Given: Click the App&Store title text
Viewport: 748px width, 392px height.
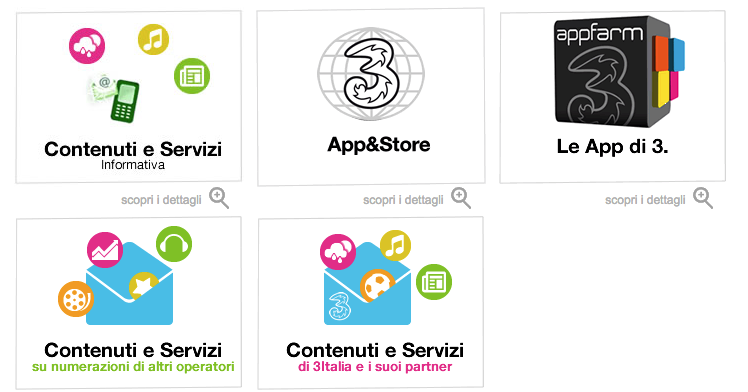Looking at the screenshot, I should coord(379,144).
